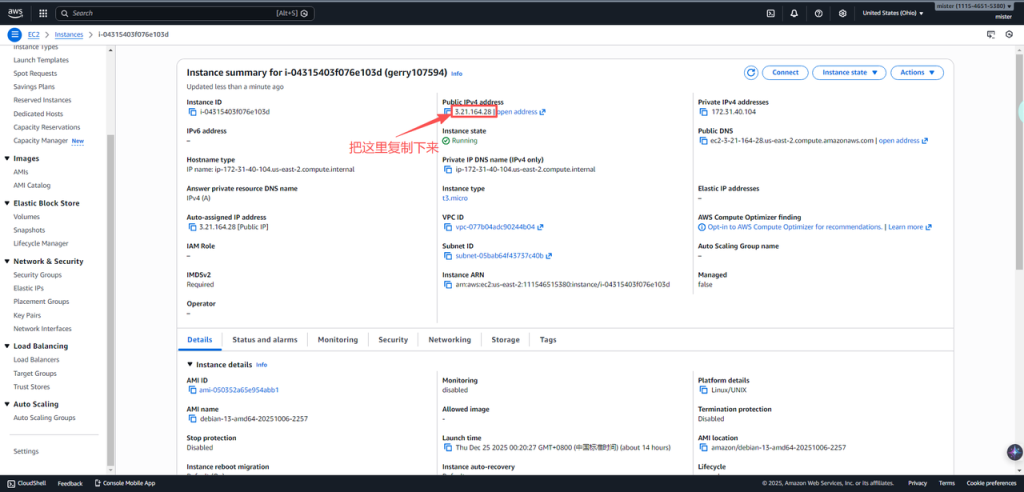The width and height of the screenshot is (1024, 492).
Task: Go to Instances breadcrumb
Action: 69,35
